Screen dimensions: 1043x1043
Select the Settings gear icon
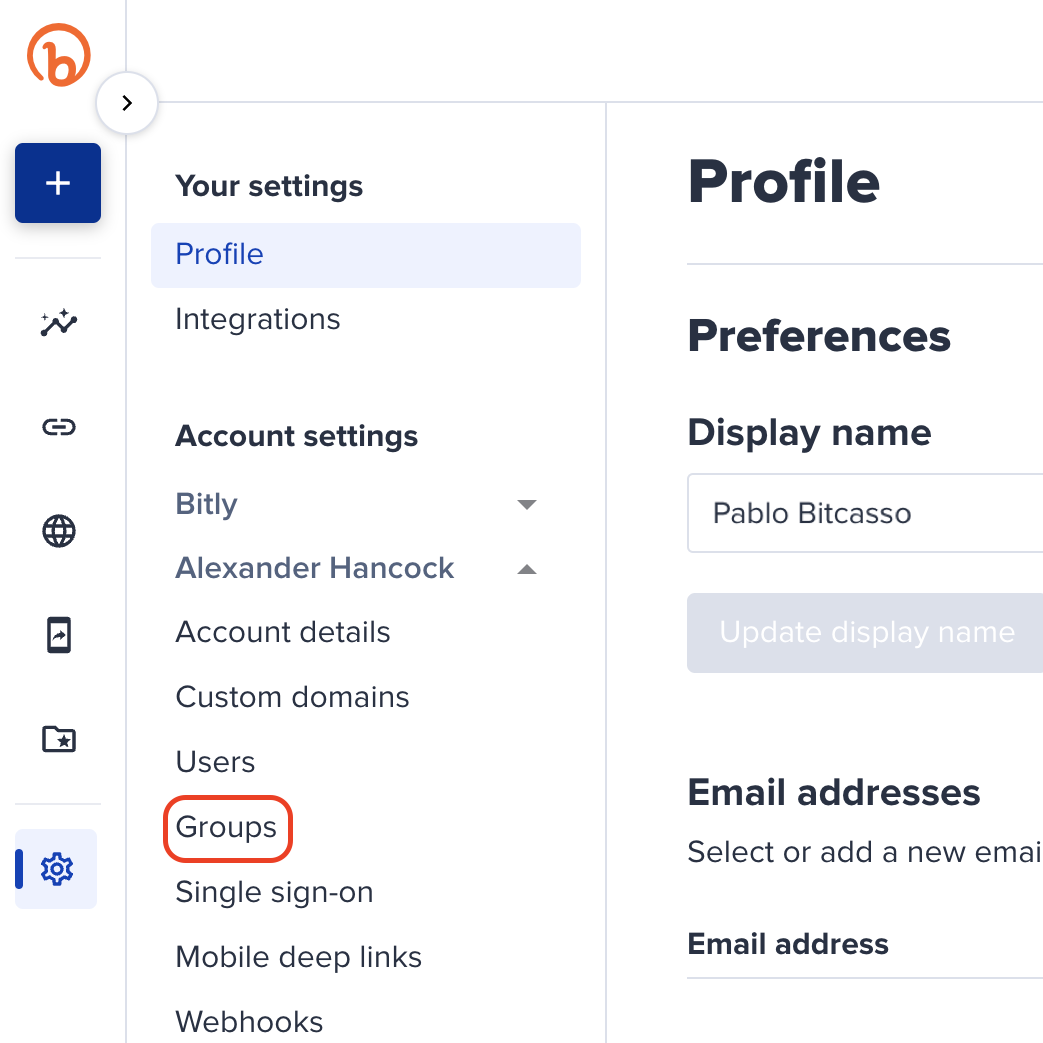coord(57,869)
